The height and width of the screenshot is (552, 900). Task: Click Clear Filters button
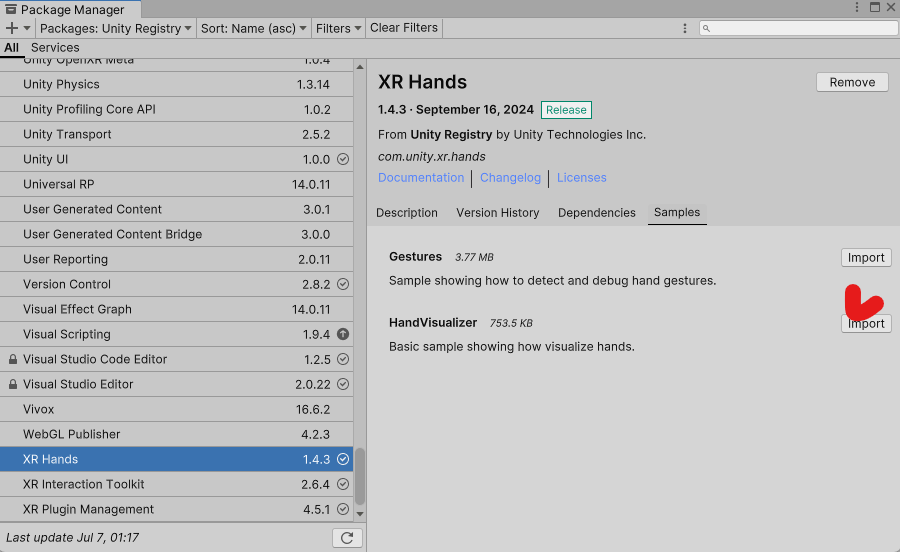click(x=404, y=28)
